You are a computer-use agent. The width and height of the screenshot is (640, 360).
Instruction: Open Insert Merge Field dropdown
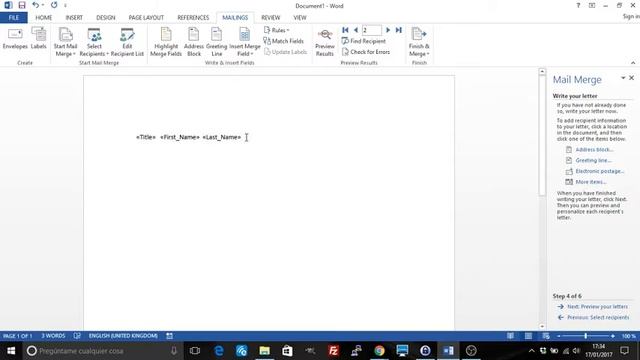(x=244, y=42)
